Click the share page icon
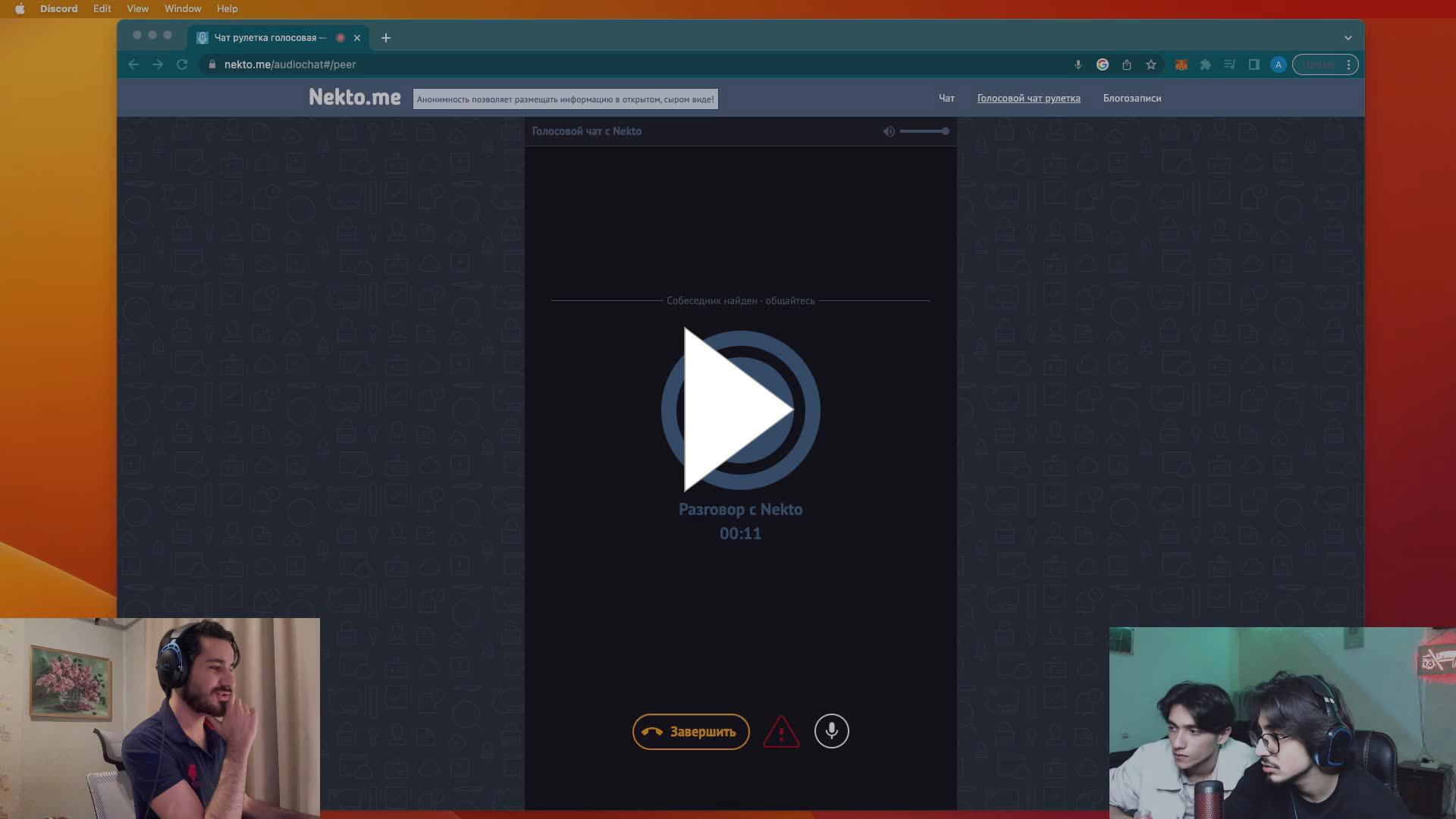 (1127, 65)
